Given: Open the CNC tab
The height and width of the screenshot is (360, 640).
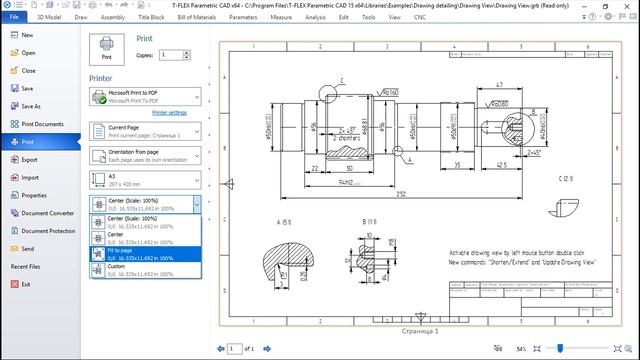Looking at the screenshot, I should click(420, 17).
